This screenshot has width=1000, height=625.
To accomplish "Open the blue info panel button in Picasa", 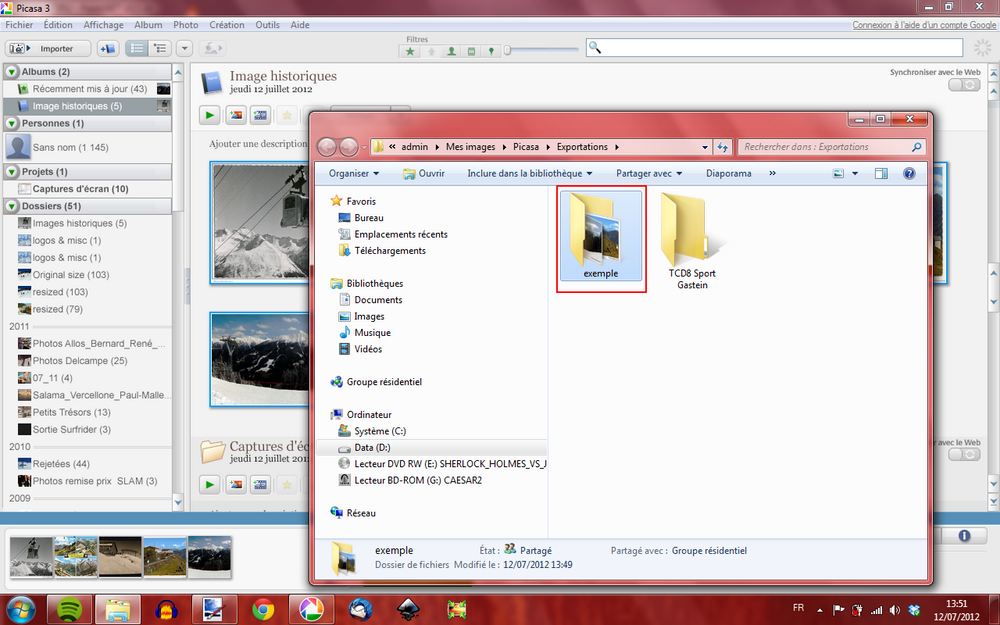I will 964,536.
